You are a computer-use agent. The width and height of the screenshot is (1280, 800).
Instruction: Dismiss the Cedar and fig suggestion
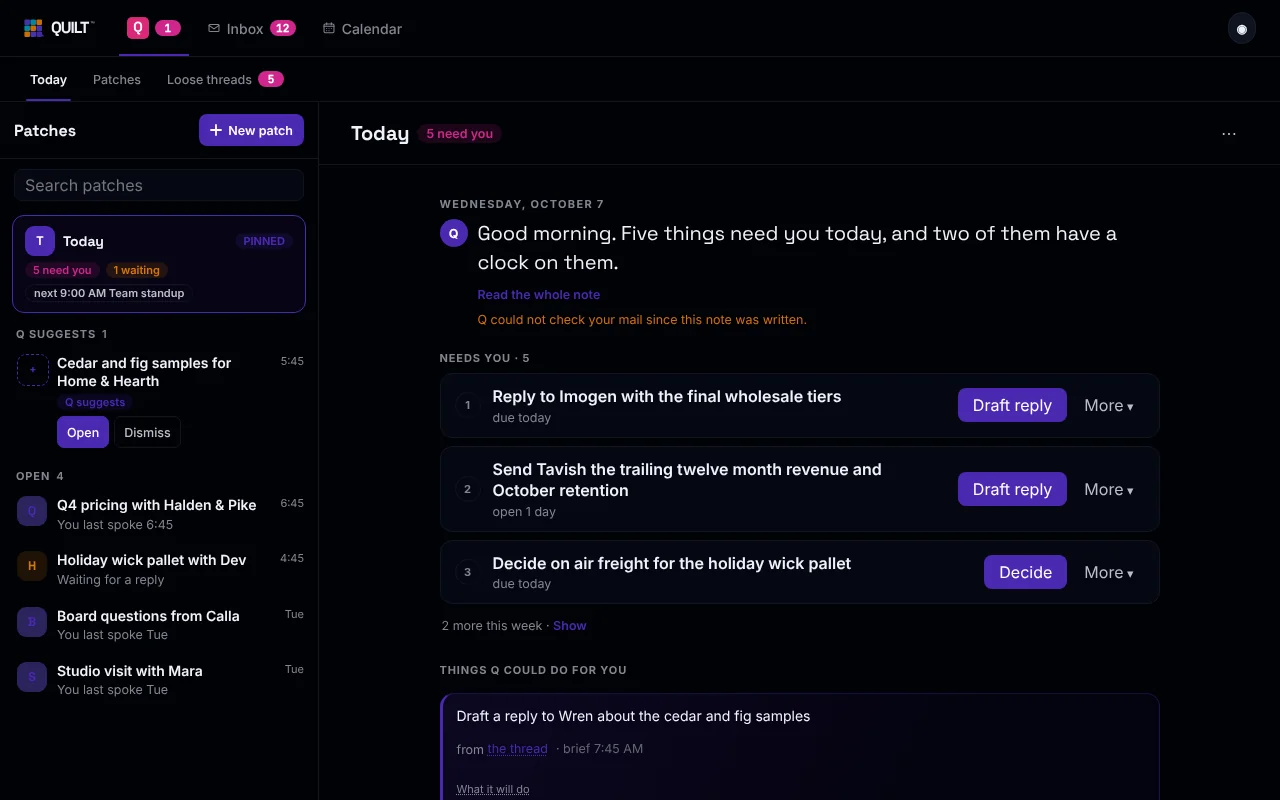(147, 432)
